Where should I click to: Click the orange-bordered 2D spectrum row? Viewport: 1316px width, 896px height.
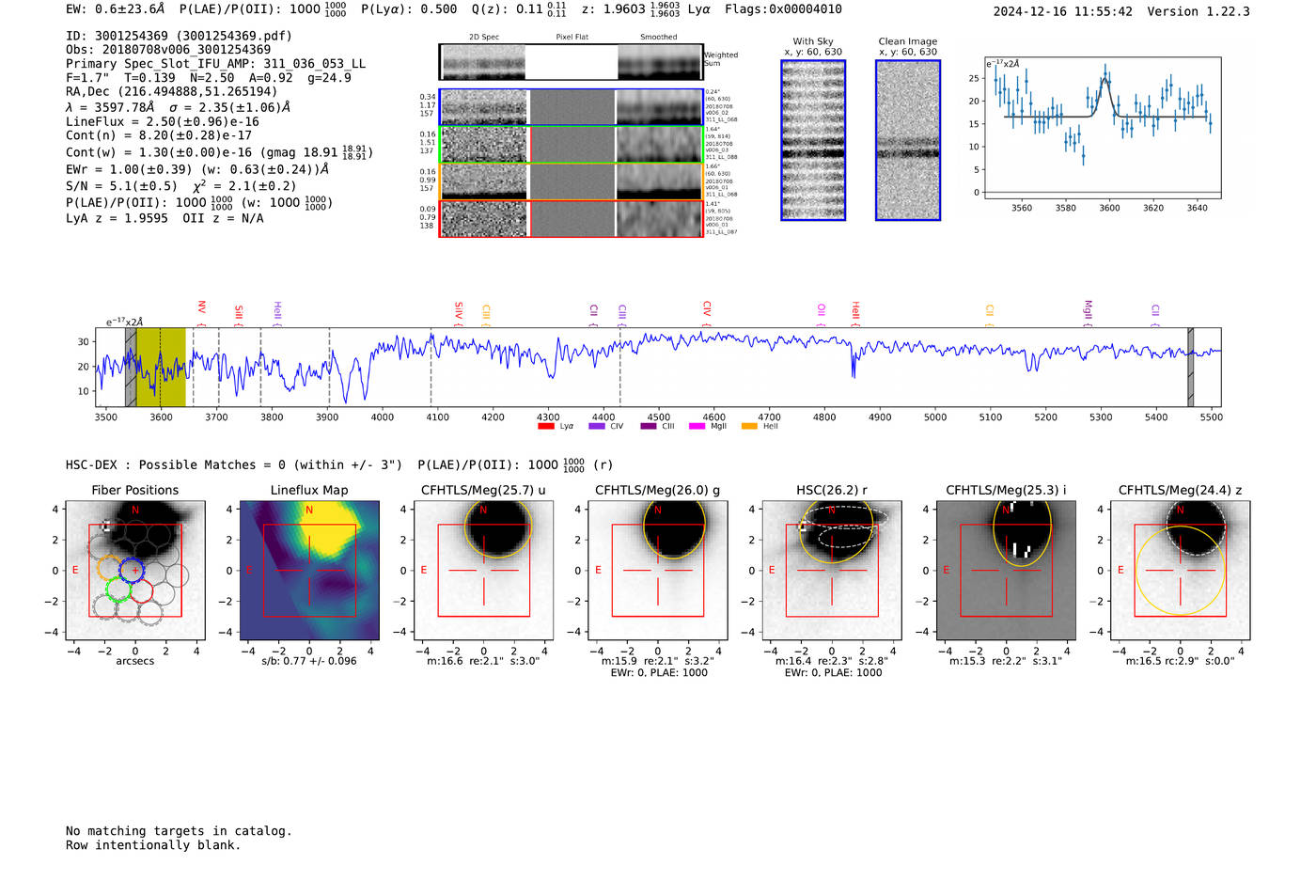pos(572,181)
